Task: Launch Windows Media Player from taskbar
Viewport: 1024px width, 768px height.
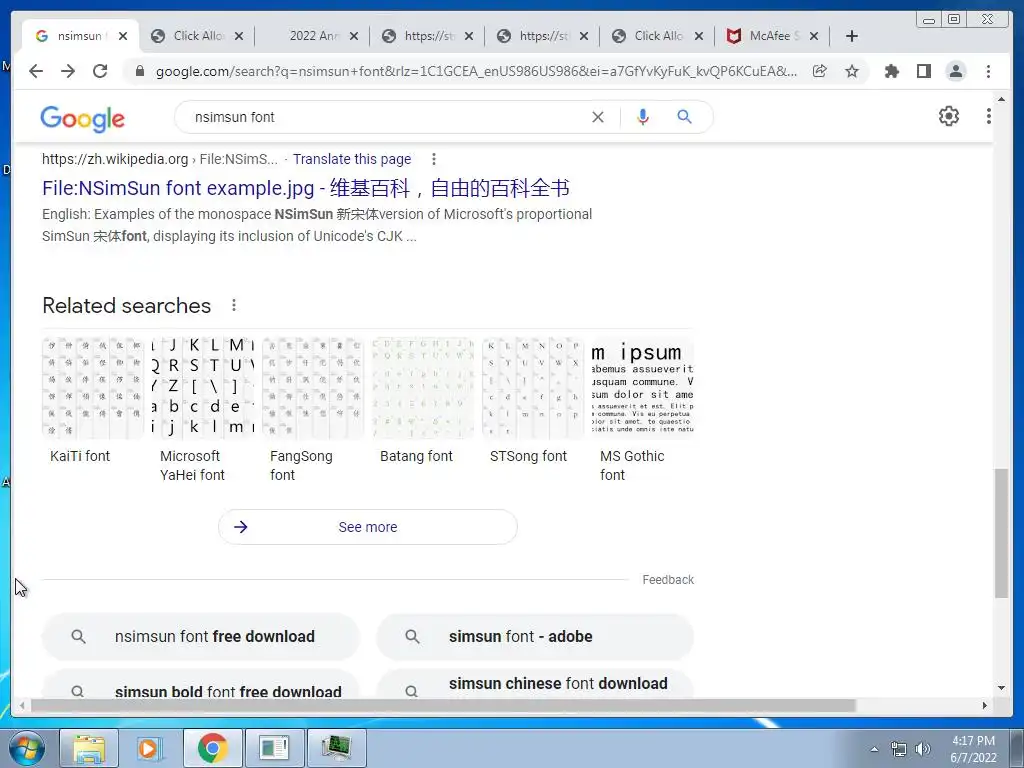Action: pos(150,748)
